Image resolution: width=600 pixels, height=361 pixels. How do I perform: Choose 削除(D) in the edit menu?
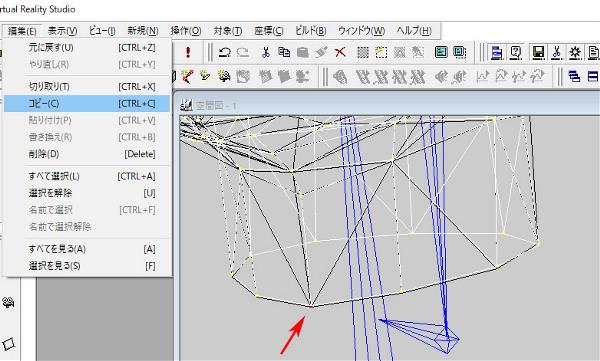87,154
